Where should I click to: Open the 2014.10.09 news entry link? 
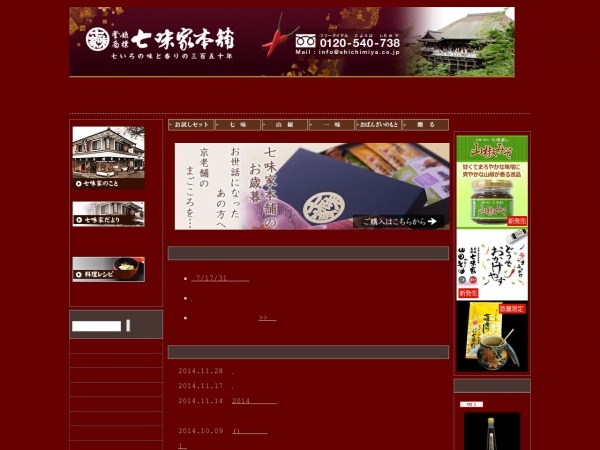(x=249, y=431)
